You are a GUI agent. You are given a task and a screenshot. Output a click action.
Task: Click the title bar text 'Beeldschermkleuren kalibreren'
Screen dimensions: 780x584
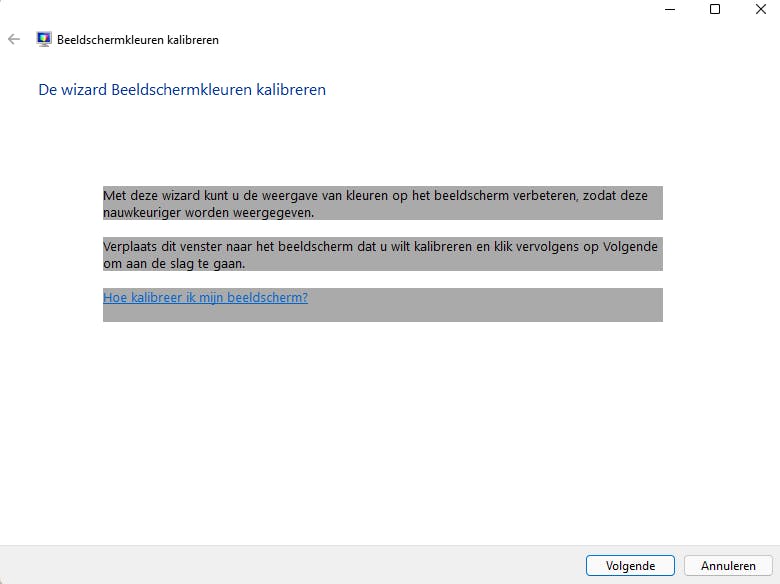pos(138,40)
